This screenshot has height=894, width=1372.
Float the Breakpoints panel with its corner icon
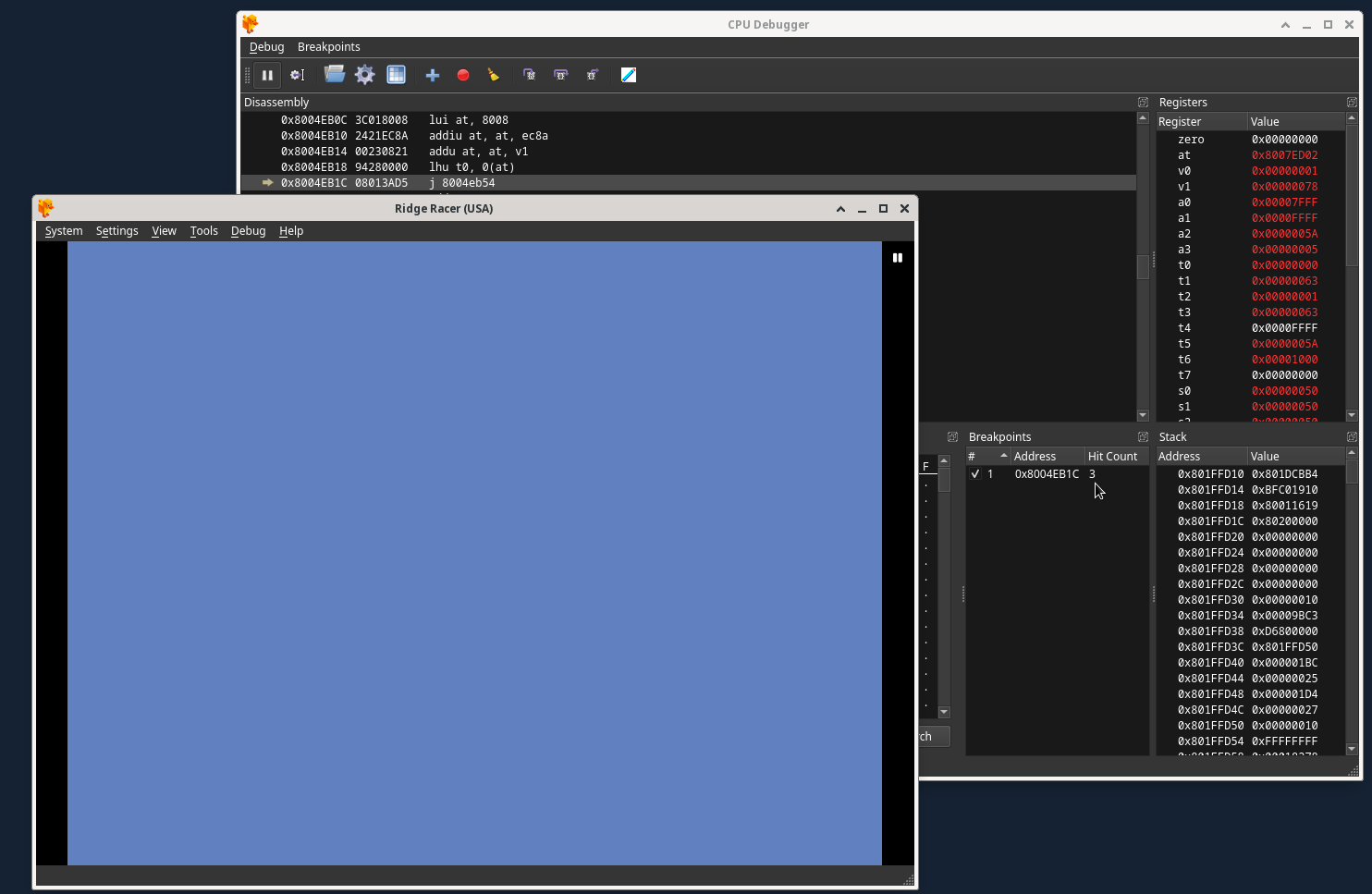pyautogui.click(x=1143, y=436)
